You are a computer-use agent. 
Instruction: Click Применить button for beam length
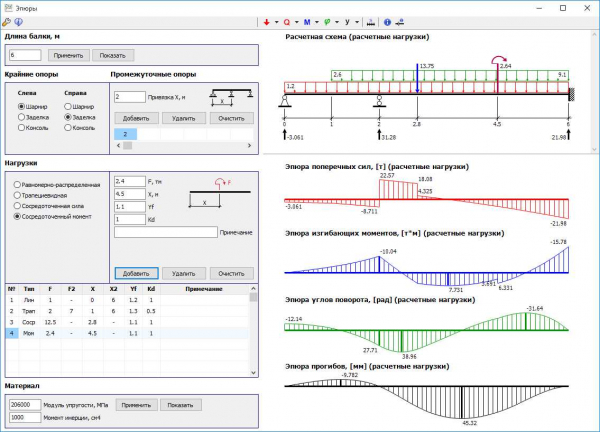point(68,55)
